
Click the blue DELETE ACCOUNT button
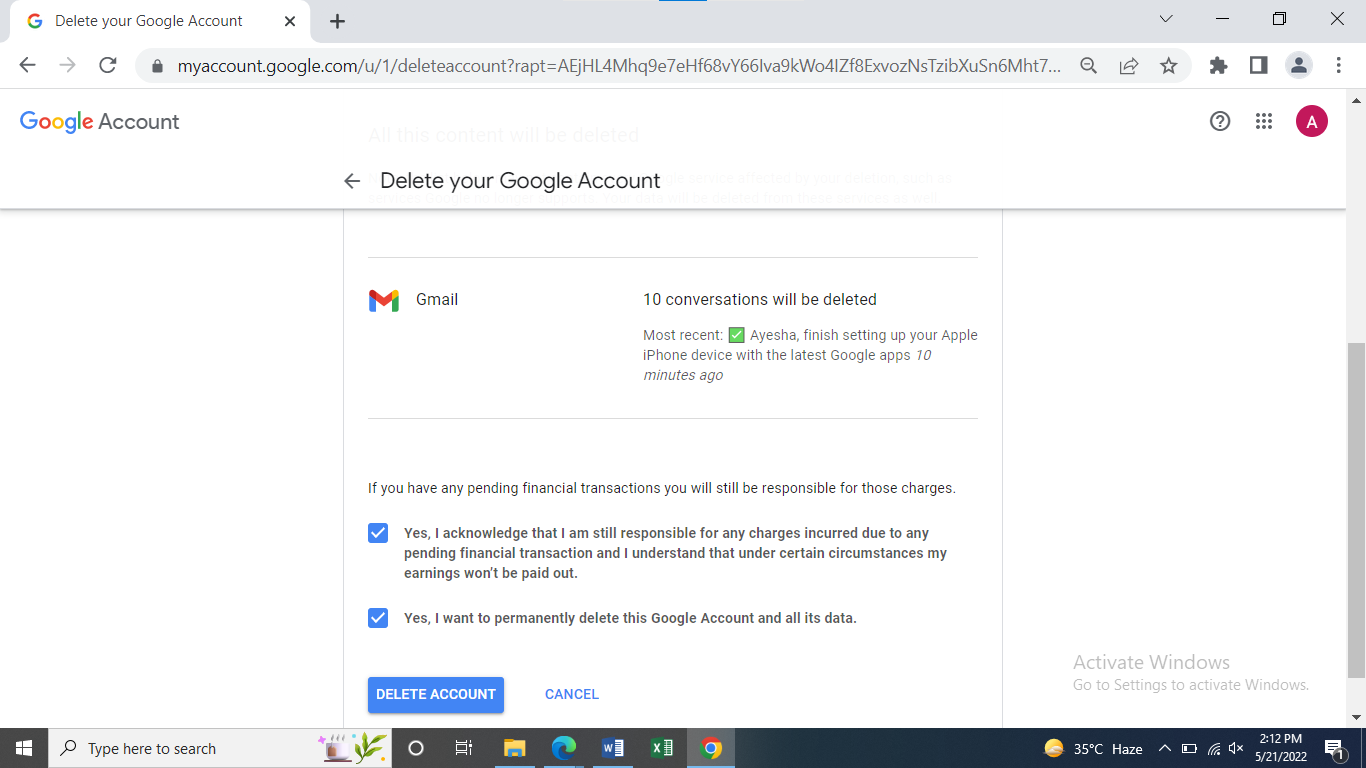tap(436, 694)
